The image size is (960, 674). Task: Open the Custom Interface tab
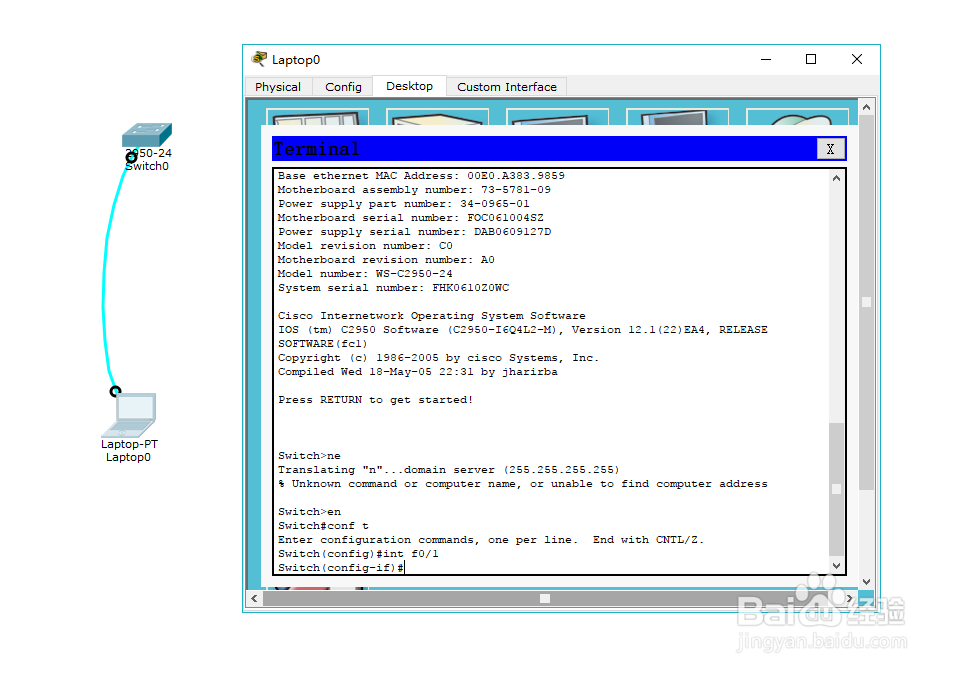click(x=507, y=87)
